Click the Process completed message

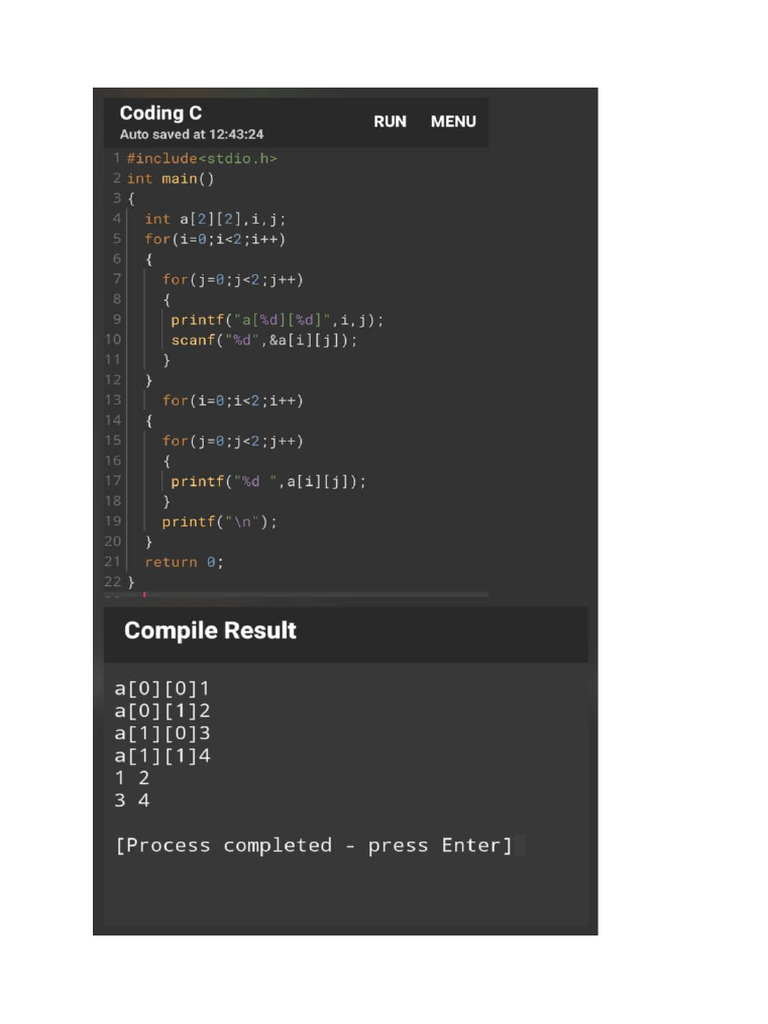tap(314, 845)
